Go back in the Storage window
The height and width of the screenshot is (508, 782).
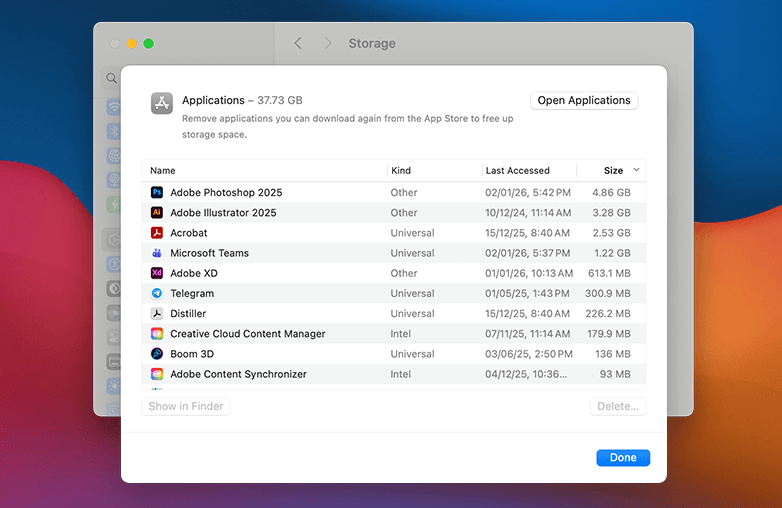pos(298,43)
